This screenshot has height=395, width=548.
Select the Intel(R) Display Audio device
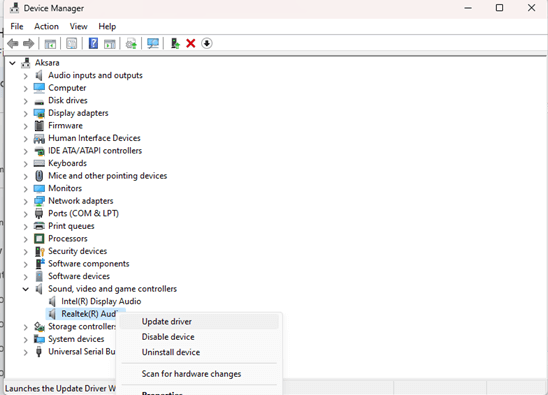[101, 301]
